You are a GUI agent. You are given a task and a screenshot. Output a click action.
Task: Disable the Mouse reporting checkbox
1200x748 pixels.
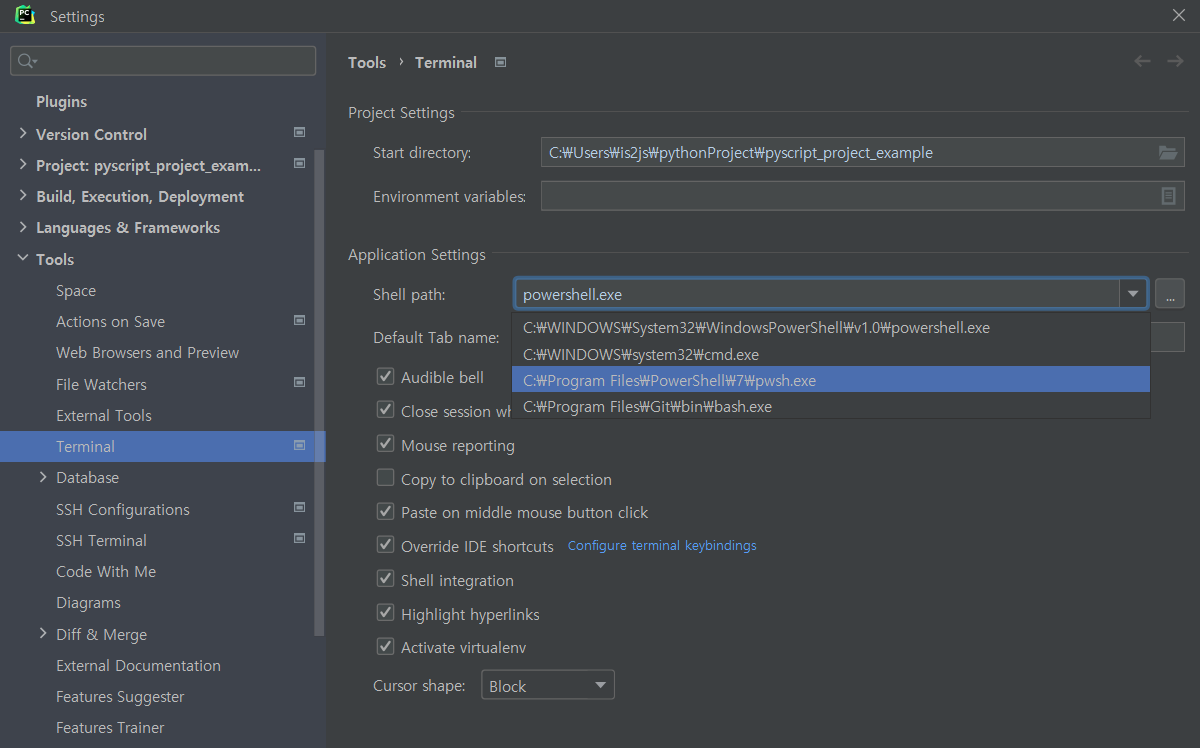[385, 443]
